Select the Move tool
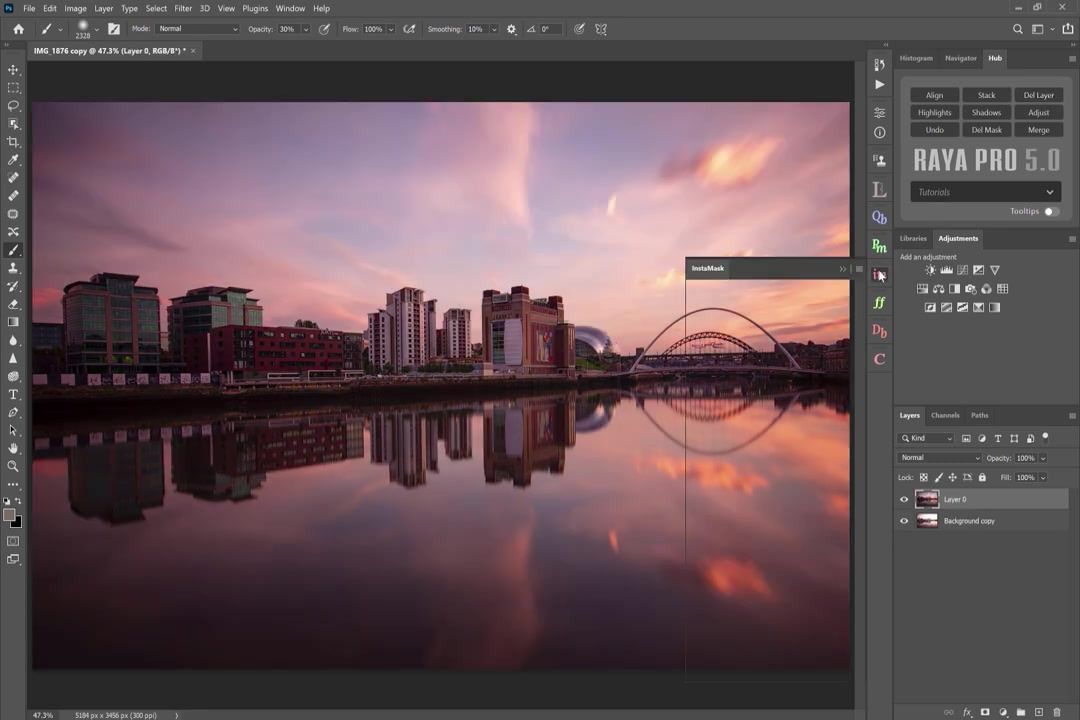This screenshot has height=720, width=1080. coord(14,70)
